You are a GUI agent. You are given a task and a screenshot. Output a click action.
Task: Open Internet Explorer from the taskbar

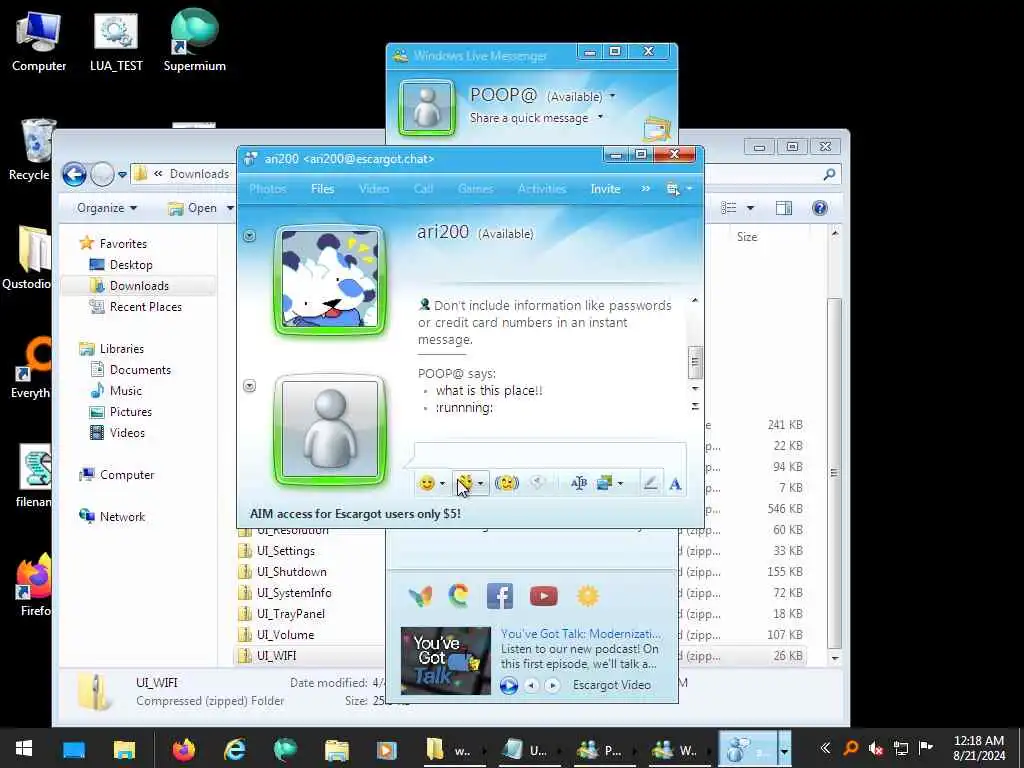click(x=234, y=749)
